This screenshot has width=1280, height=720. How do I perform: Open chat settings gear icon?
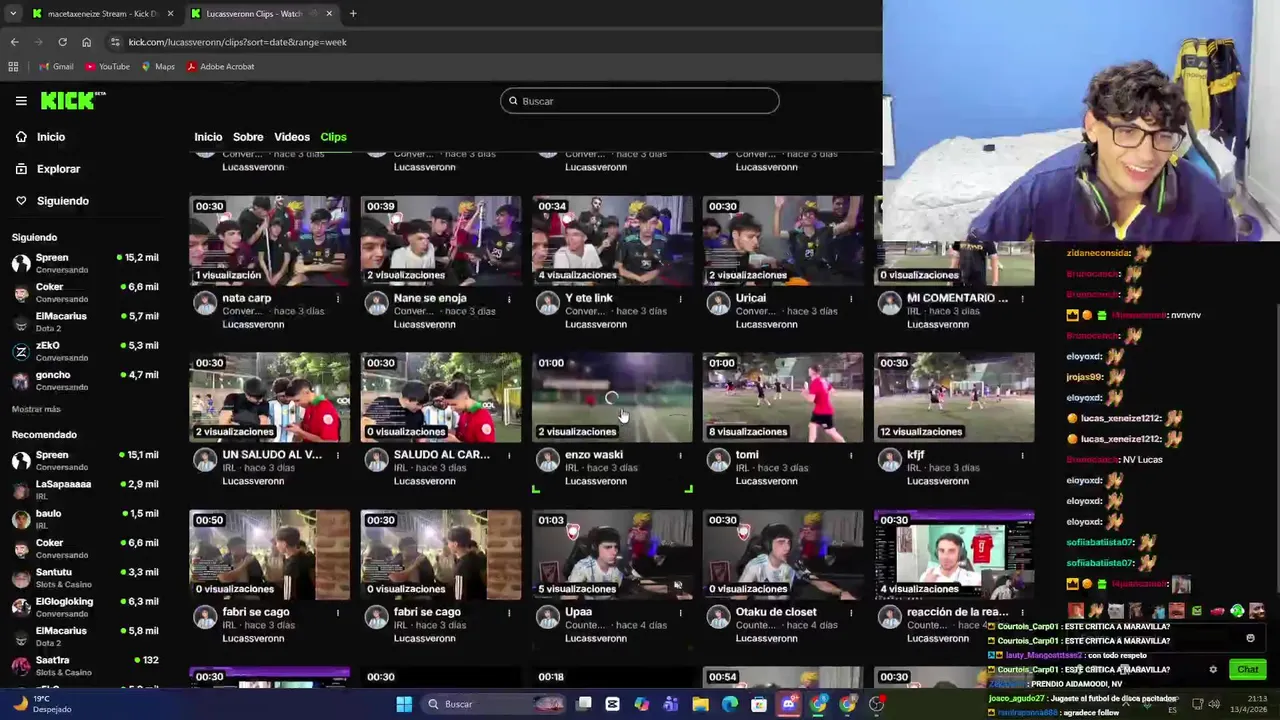pos(1213,669)
